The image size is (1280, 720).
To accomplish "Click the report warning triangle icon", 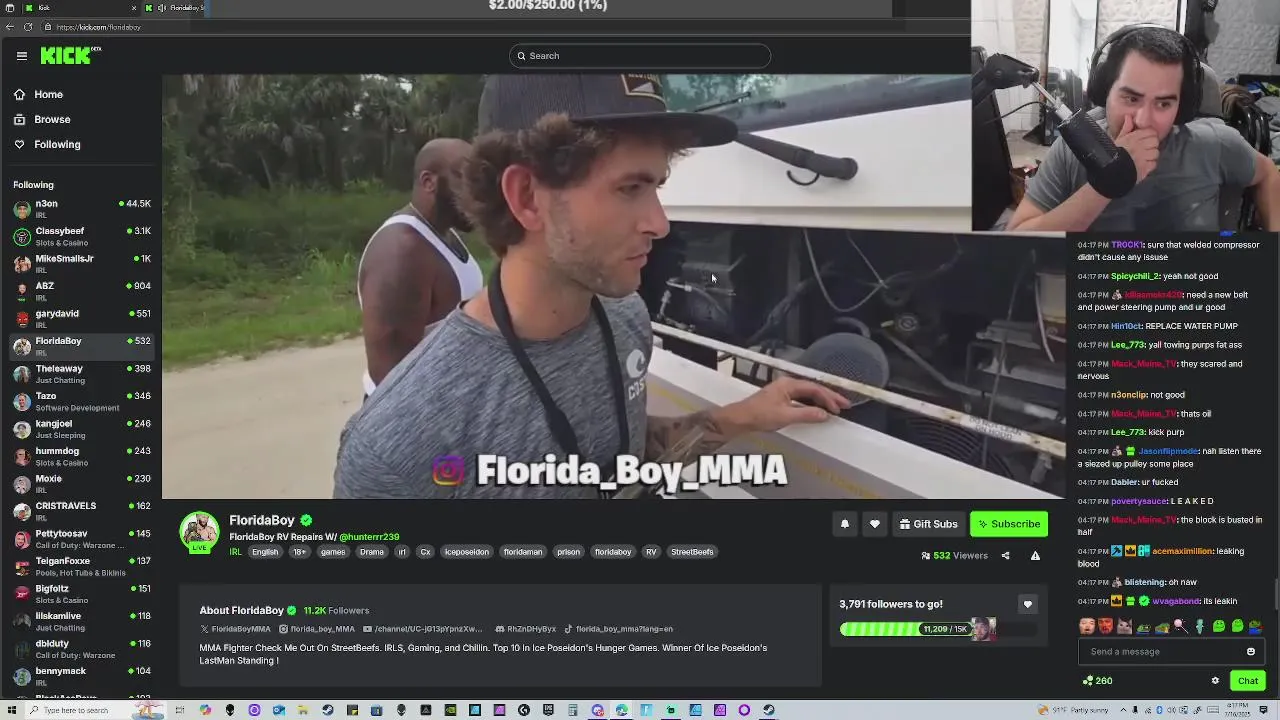I will (x=1035, y=556).
